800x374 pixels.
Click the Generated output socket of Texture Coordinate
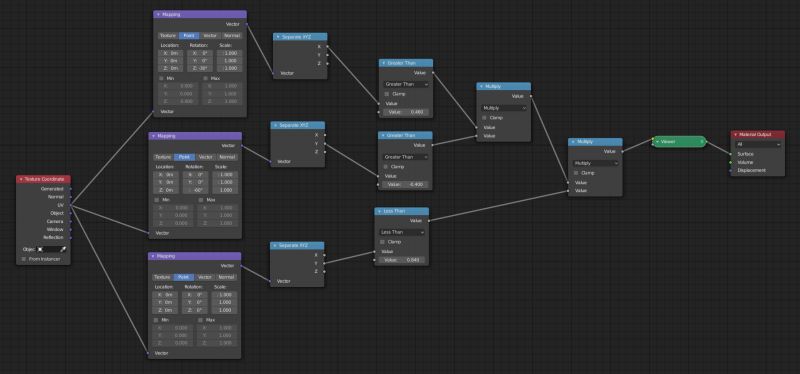coord(70,189)
